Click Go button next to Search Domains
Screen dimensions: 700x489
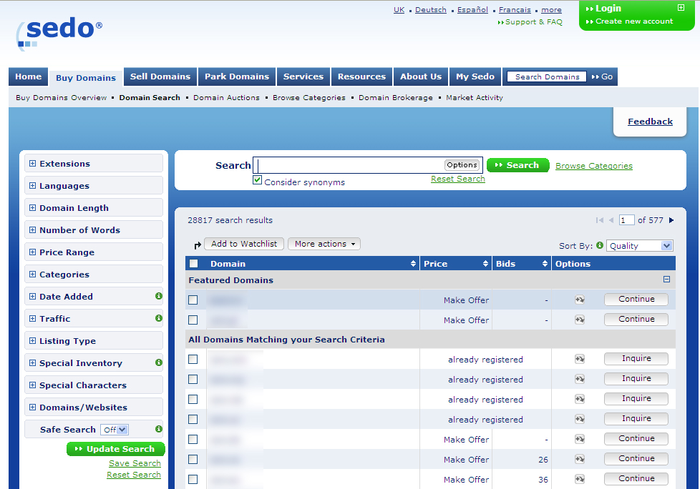(602, 77)
